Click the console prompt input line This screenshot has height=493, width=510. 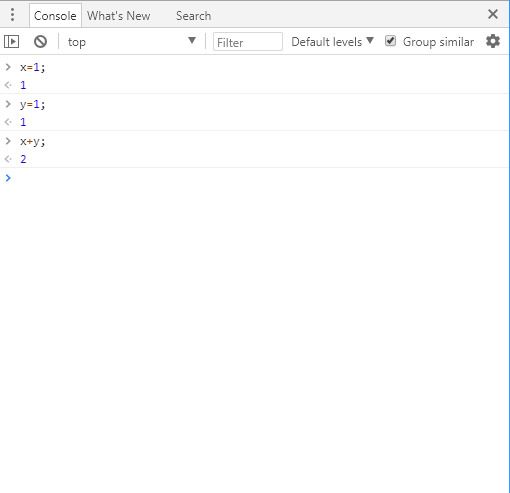[255, 178]
